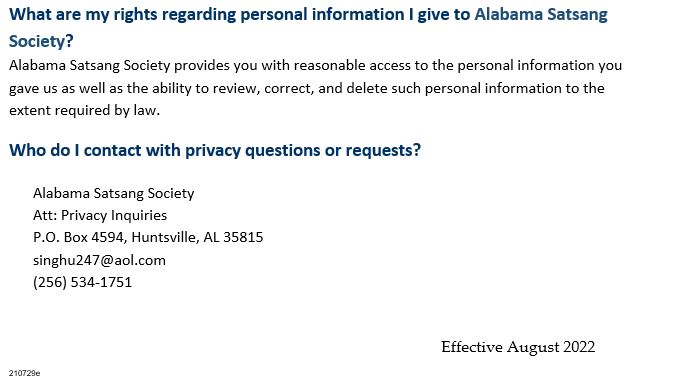Click the 'Att: Privacy Inquiries' line
681x382 pixels.
tap(100, 215)
